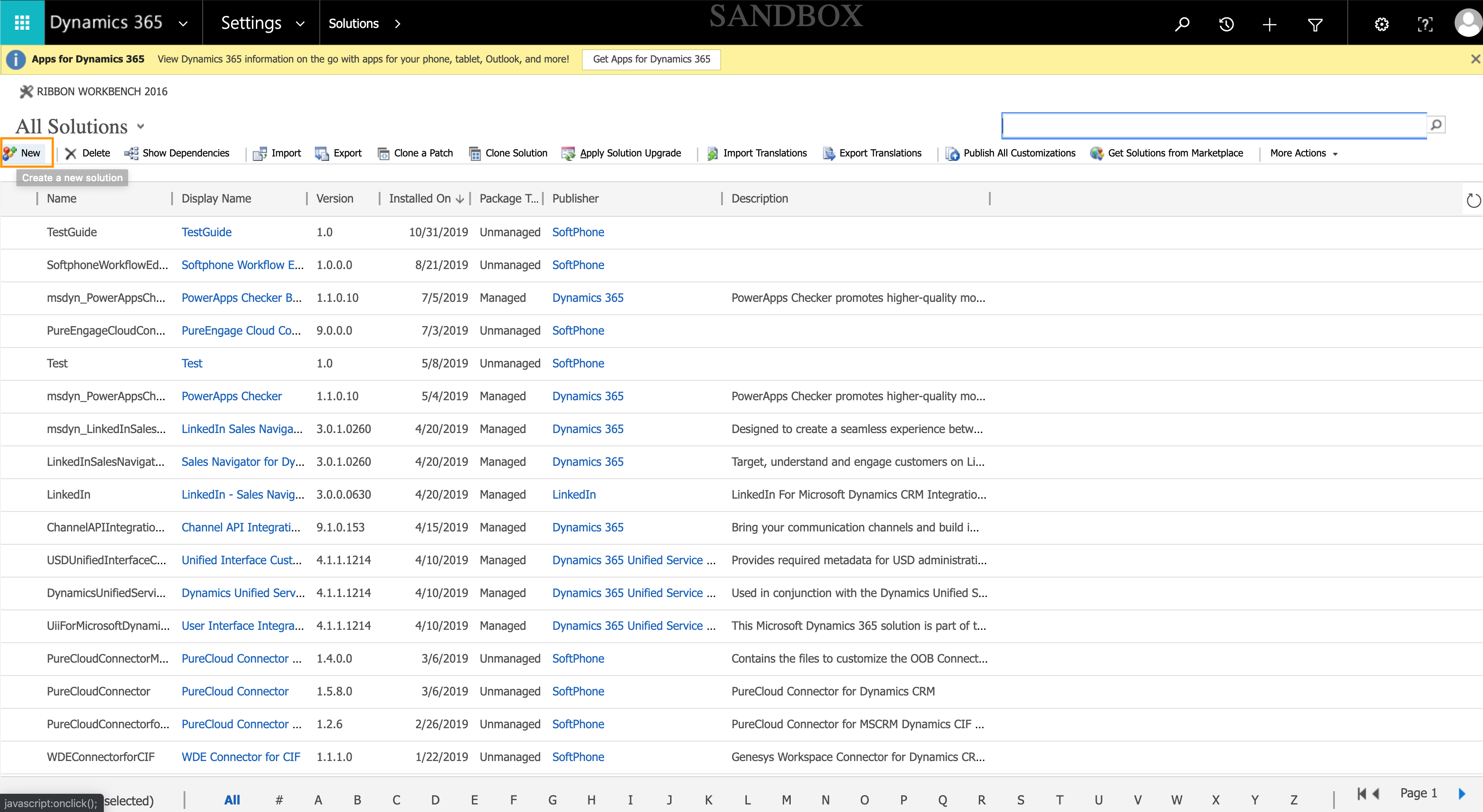Open the TestGuide solution link
Image resolution: width=1483 pixels, height=812 pixels.
[x=206, y=232]
